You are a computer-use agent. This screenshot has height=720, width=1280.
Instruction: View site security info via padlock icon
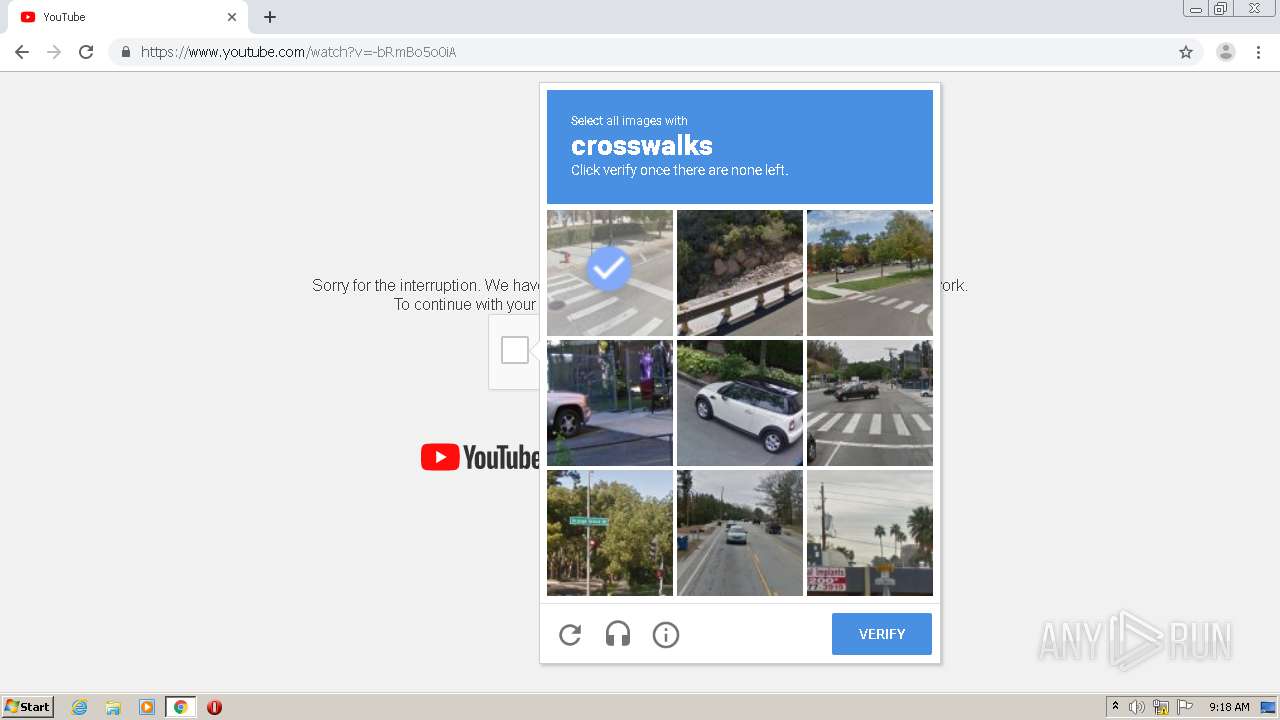(126, 52)
